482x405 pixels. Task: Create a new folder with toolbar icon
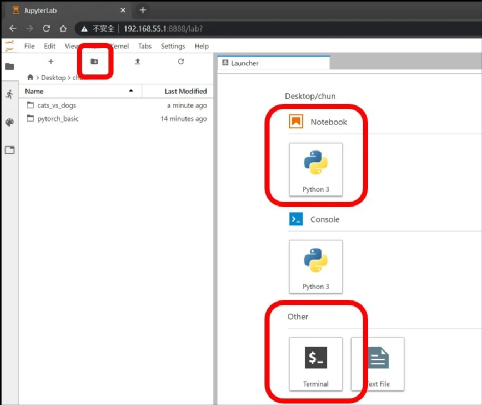coord(94,61)
